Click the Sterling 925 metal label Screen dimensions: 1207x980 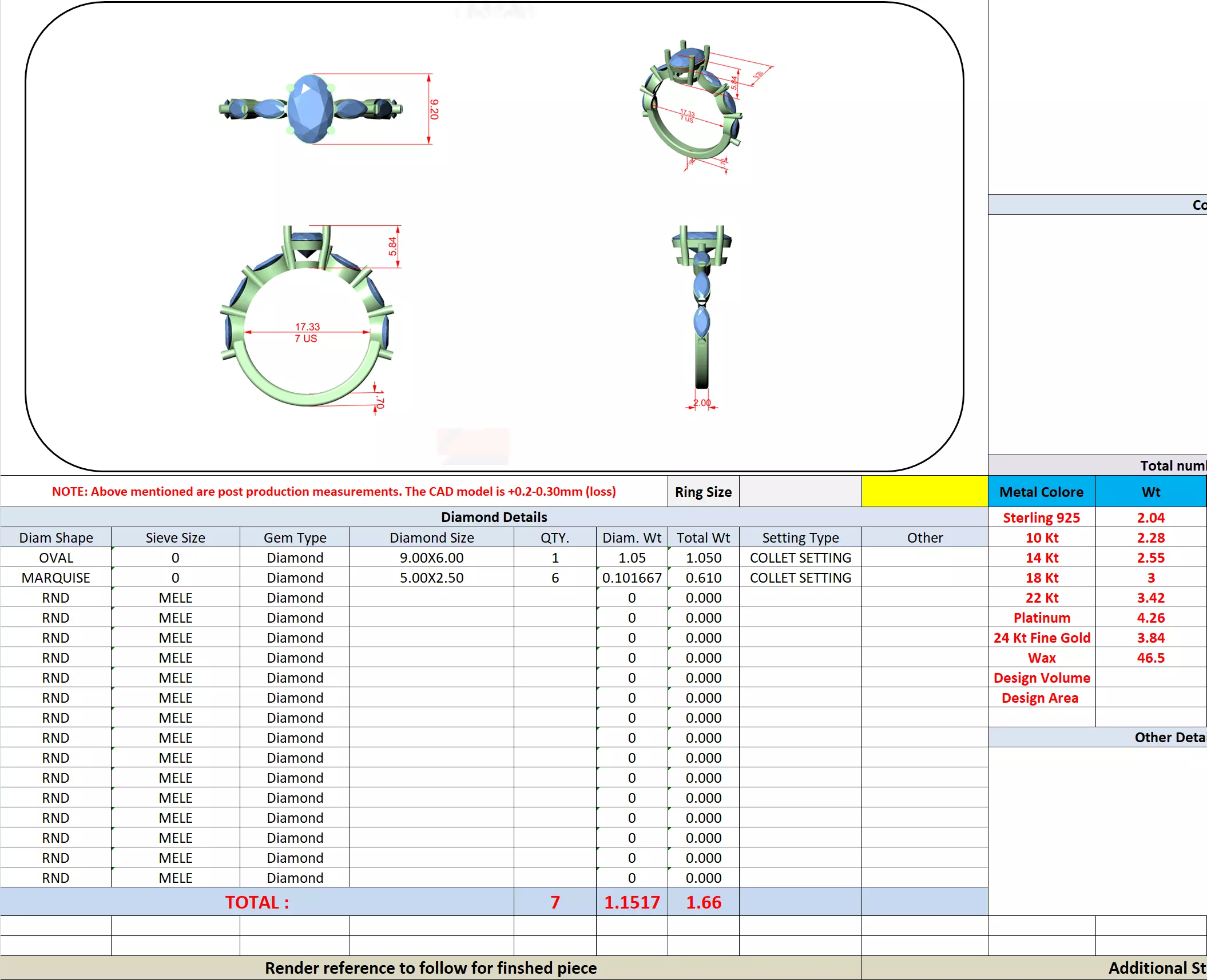coord(1041,517)
